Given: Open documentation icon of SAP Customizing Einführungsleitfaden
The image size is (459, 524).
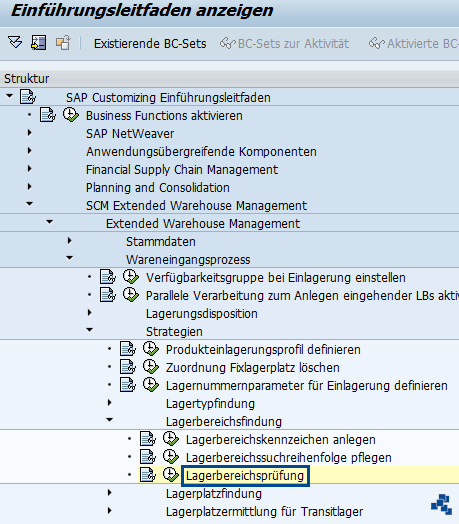Looking at the screenshot, I should point(28,97).
